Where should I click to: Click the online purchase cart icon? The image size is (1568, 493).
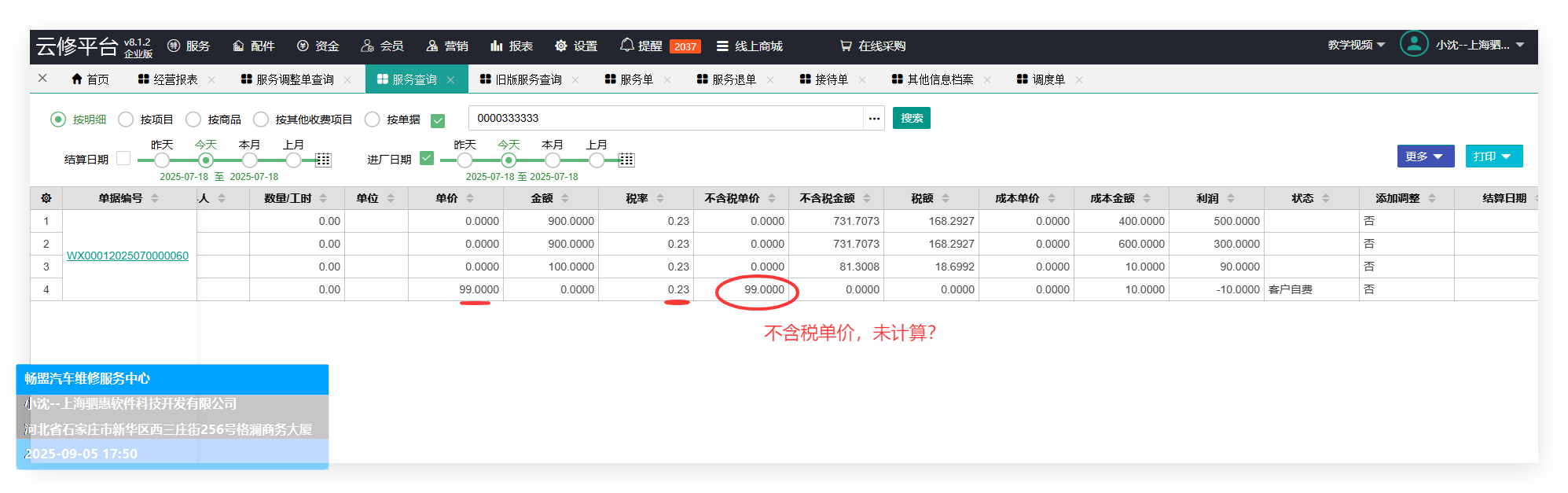click(846, 46)
